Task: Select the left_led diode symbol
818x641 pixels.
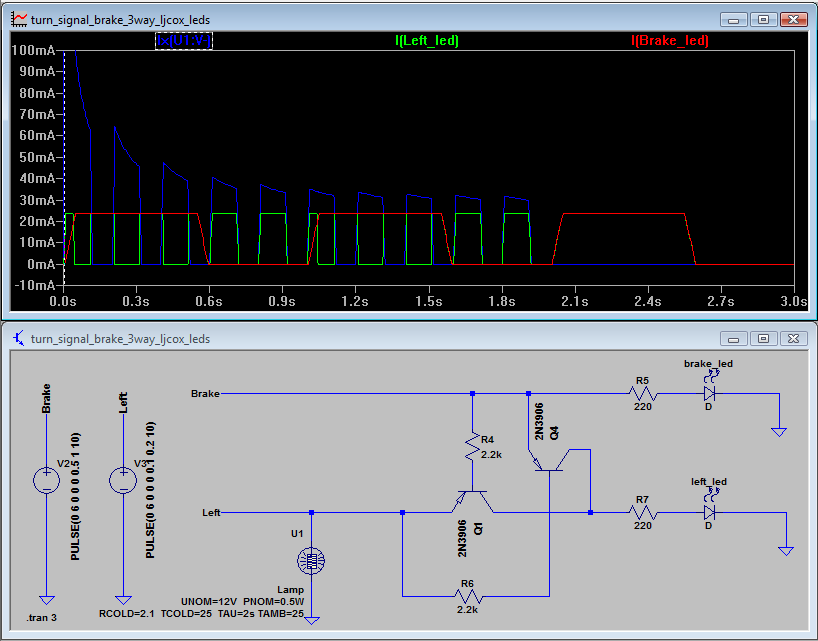Action: pyautogui.click(x=709, y=512)
